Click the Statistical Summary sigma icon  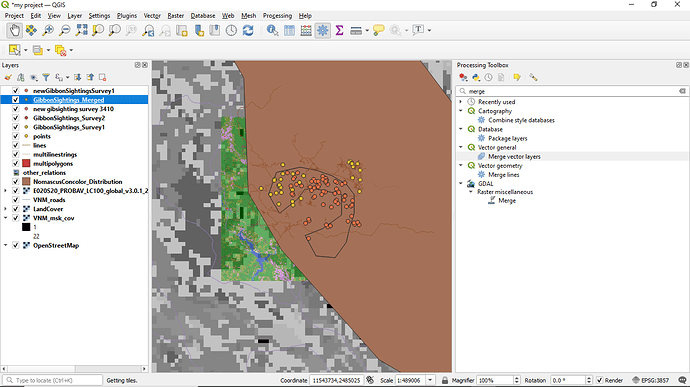[339, 30]
